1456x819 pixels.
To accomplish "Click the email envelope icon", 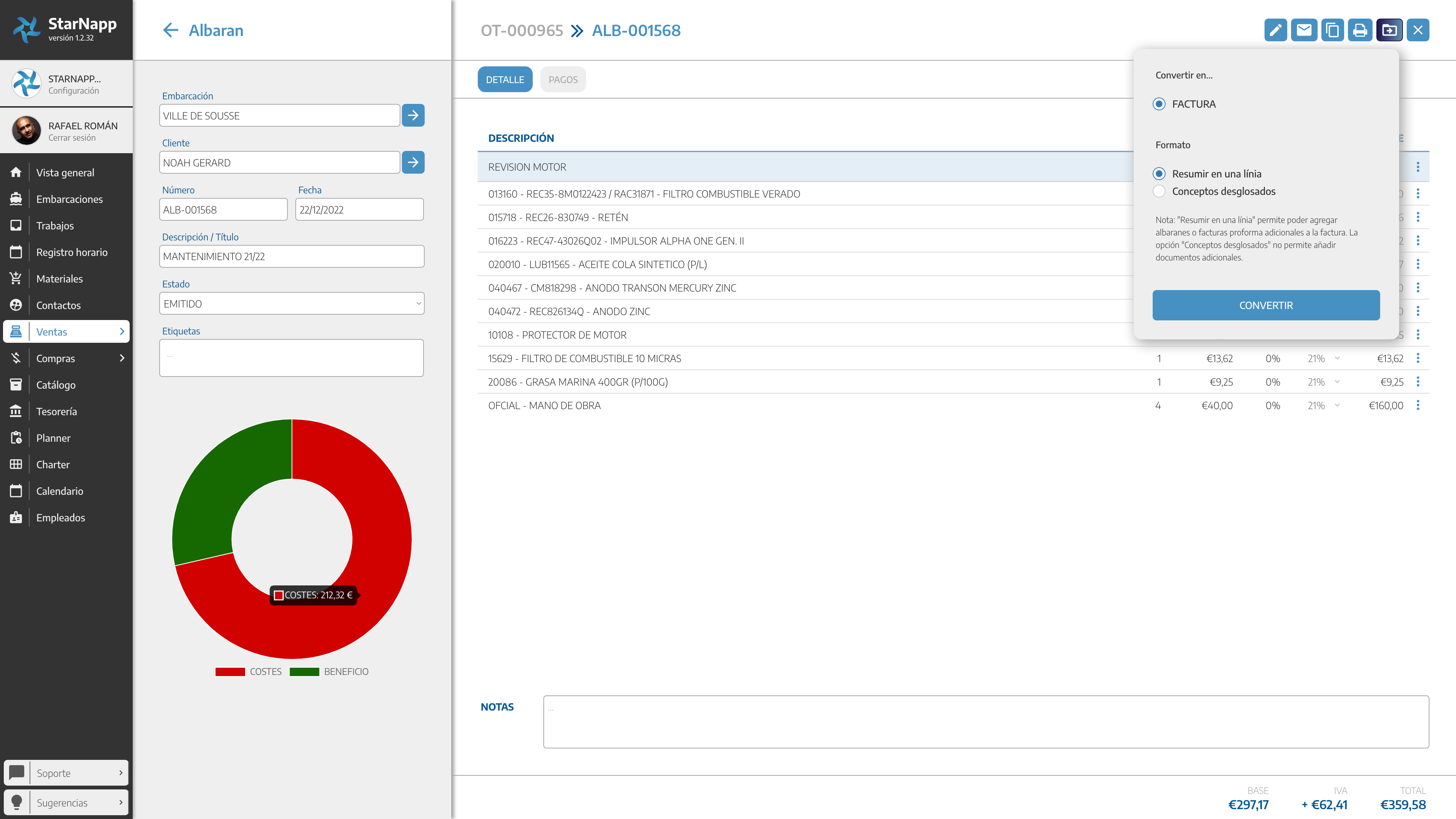I will coord(1304,30).
